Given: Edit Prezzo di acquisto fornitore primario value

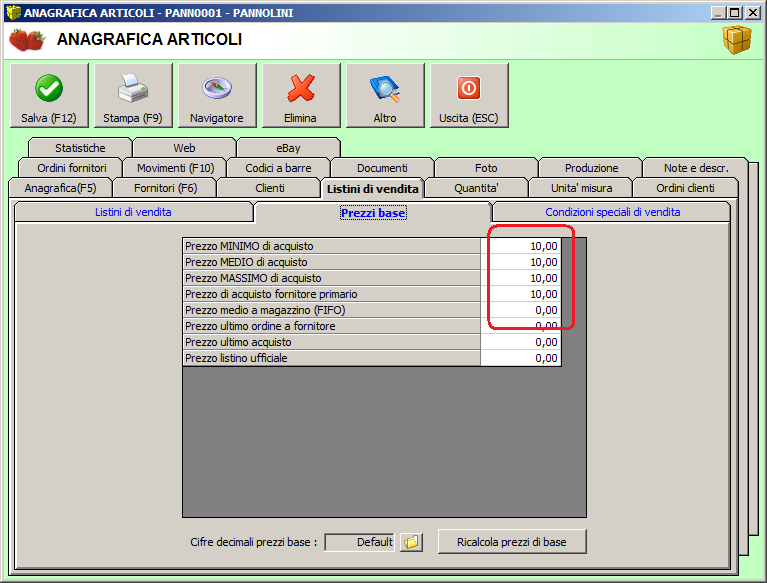Looking at the screenshot, I should (520, 294).
